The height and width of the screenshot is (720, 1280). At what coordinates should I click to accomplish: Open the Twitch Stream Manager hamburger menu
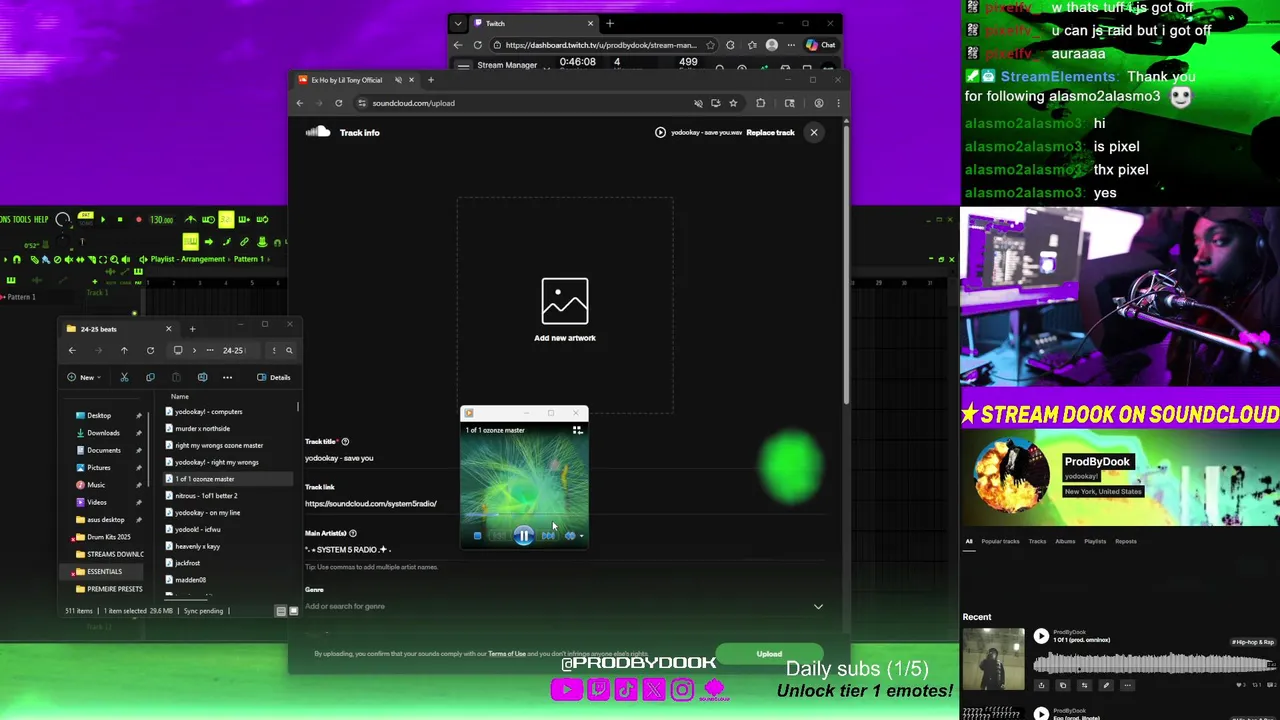(462, 66)
